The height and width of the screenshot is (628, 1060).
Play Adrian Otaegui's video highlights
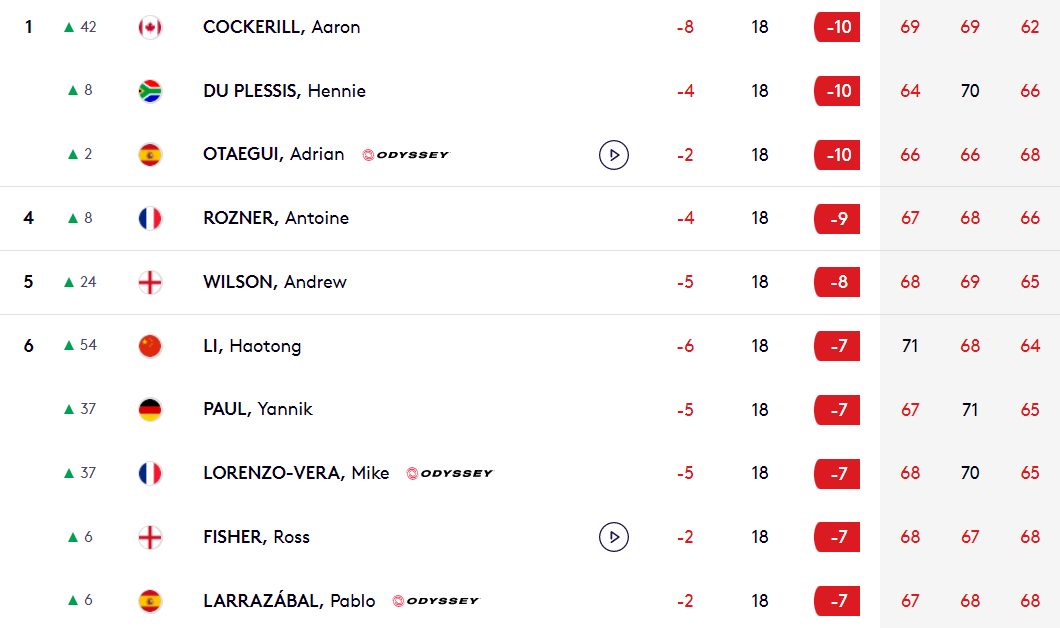pyautogui.click(x=614, y=155)
